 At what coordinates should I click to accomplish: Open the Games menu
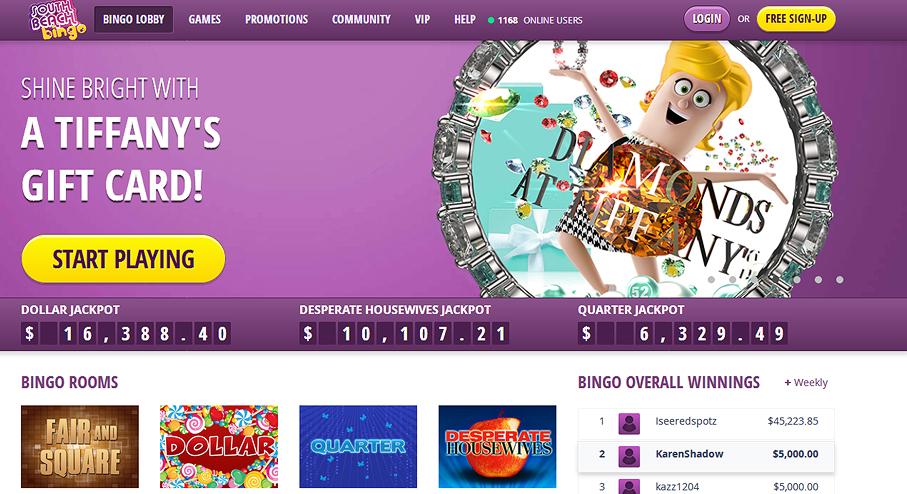tap(204, 20)
